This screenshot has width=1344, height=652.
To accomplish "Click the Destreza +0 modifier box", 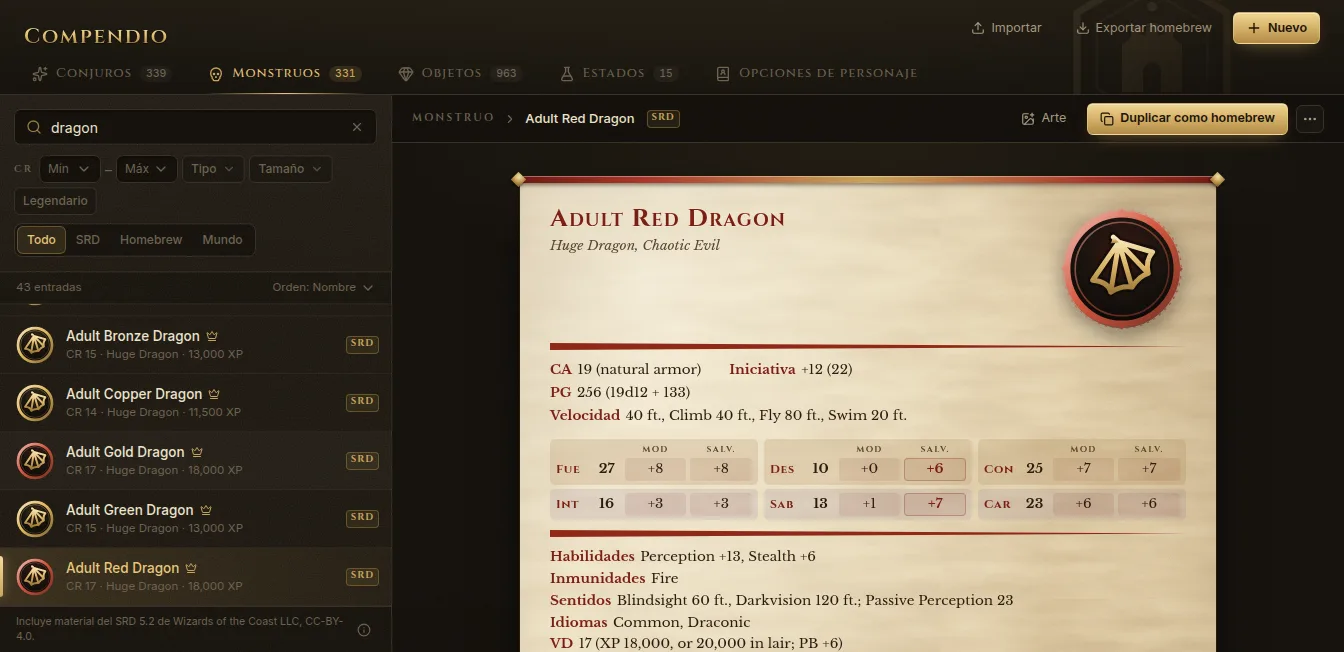I will tap(869, 469).
